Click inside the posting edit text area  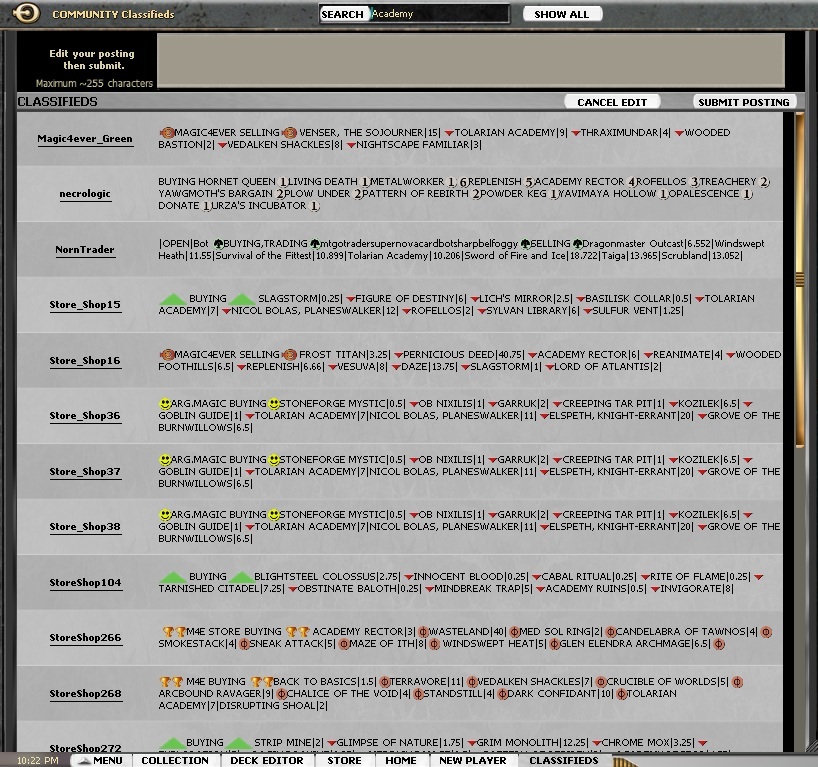pos(477,59)
